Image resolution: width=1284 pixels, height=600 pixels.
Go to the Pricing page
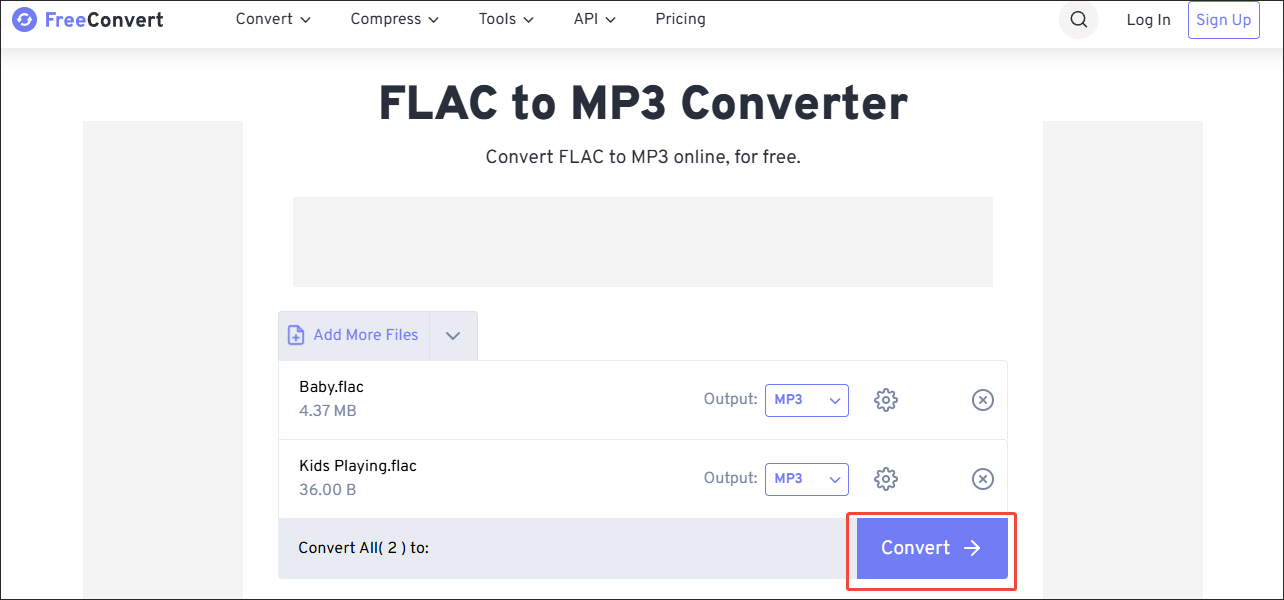click(x=680, y=18)
